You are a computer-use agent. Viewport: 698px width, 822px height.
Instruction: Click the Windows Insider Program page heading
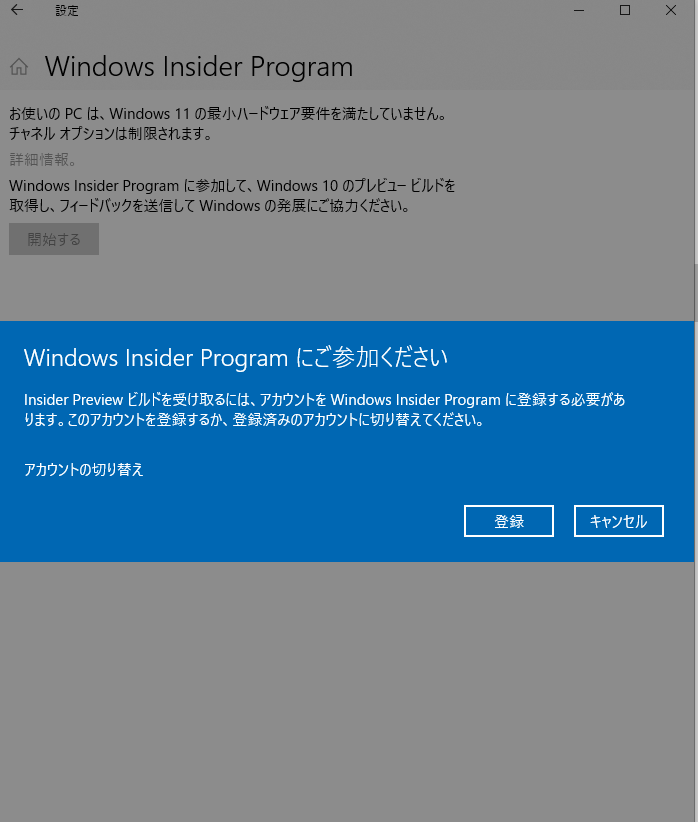(x=199, y=67)
